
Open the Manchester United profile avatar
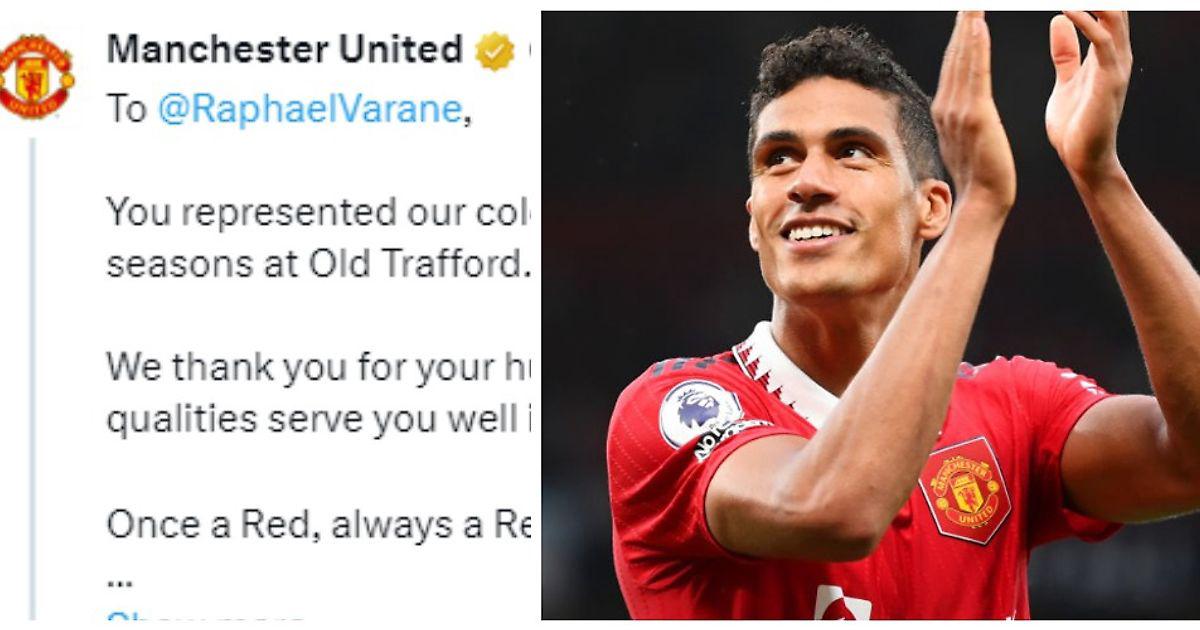(x=36, y=78)
